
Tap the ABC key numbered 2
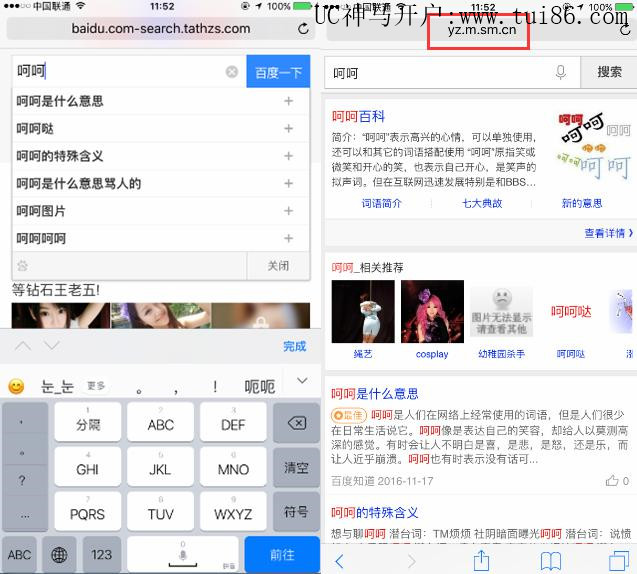(160, 422)
